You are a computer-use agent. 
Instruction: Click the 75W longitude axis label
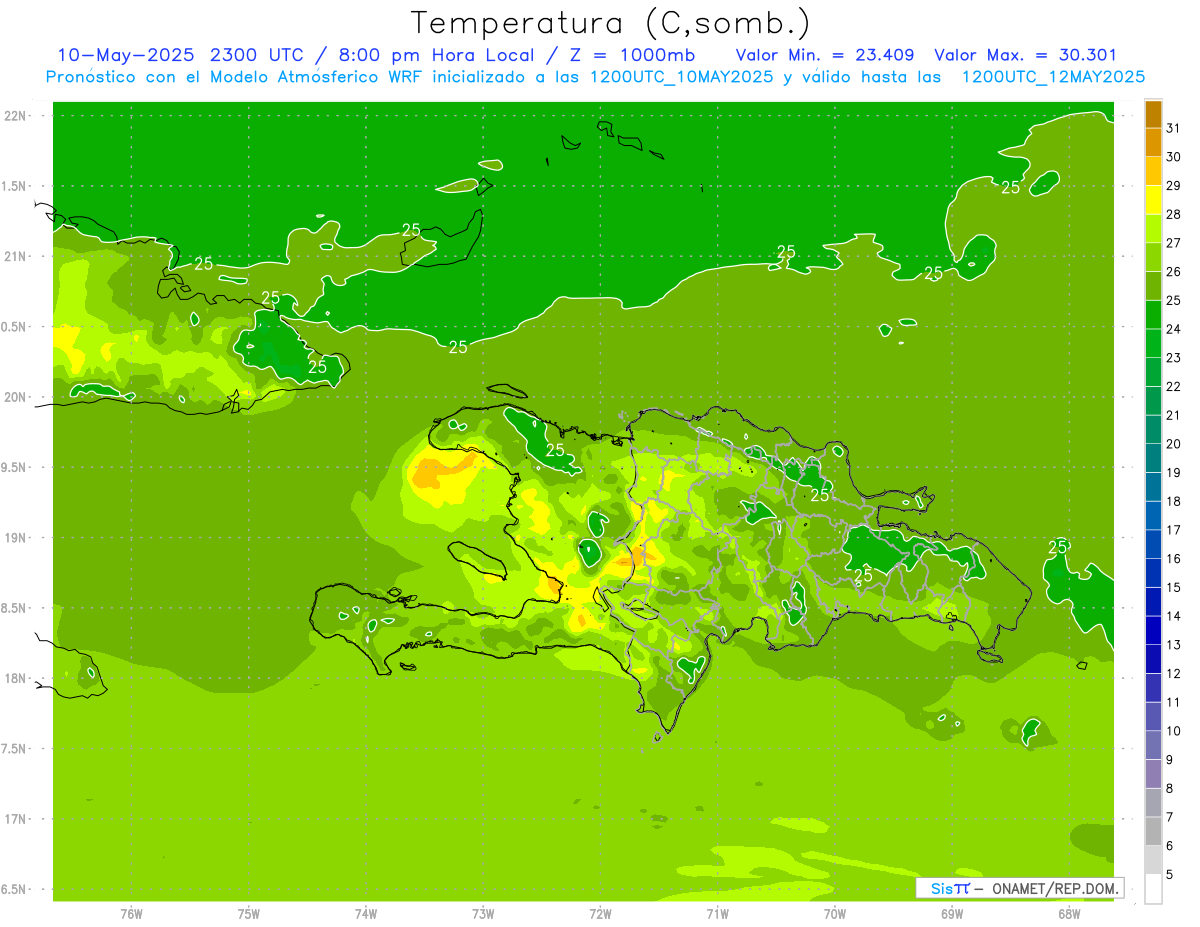[x=249, y=914]
